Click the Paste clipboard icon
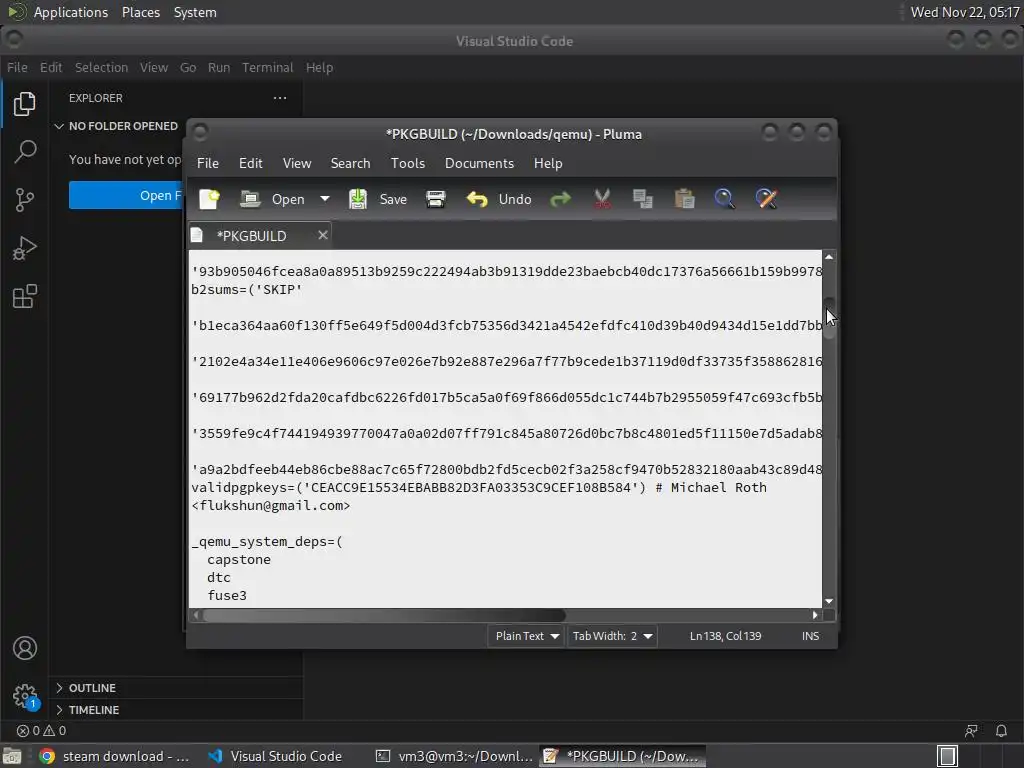 click(684, 199)
